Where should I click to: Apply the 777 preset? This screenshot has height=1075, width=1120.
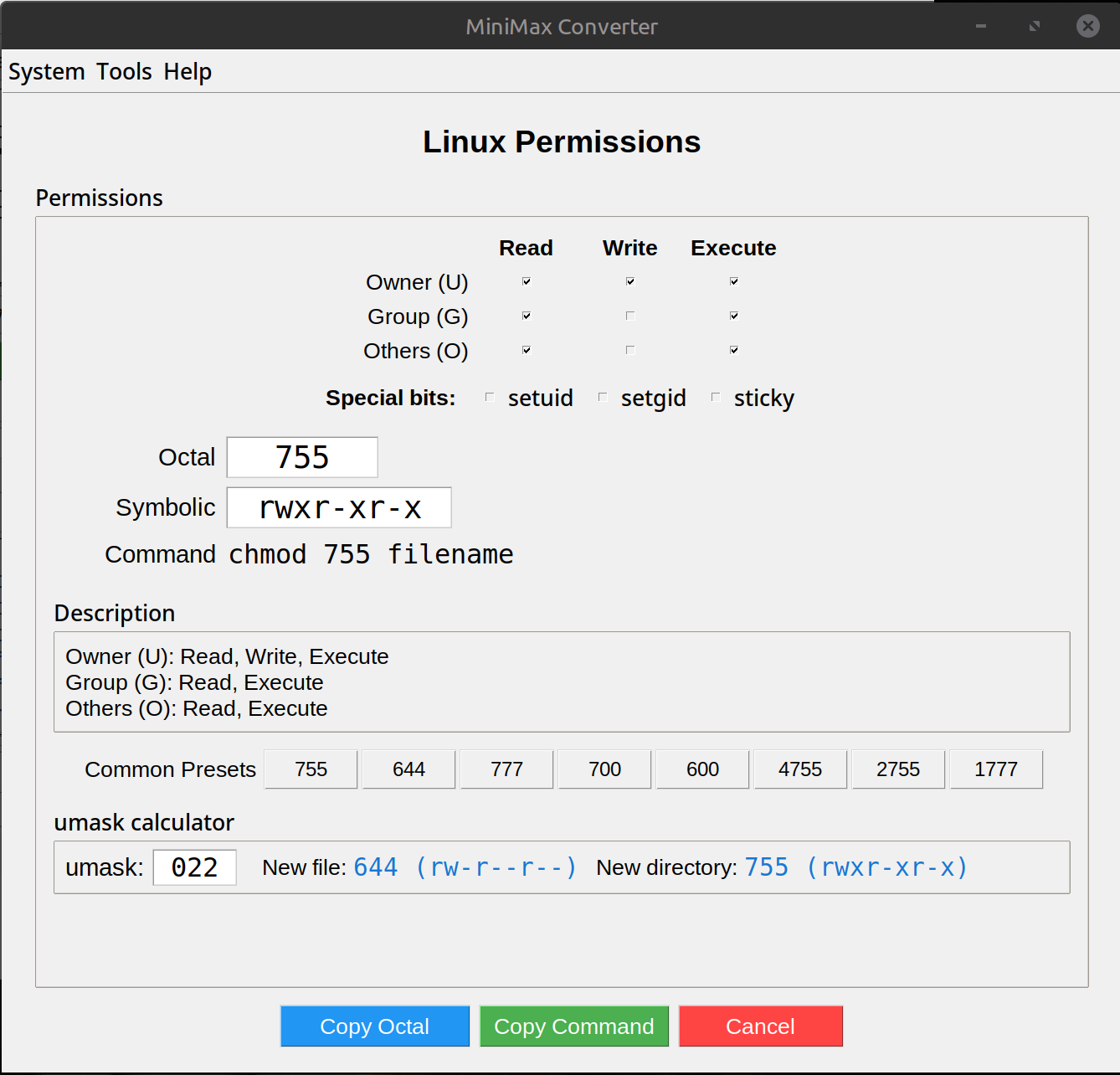507,769
